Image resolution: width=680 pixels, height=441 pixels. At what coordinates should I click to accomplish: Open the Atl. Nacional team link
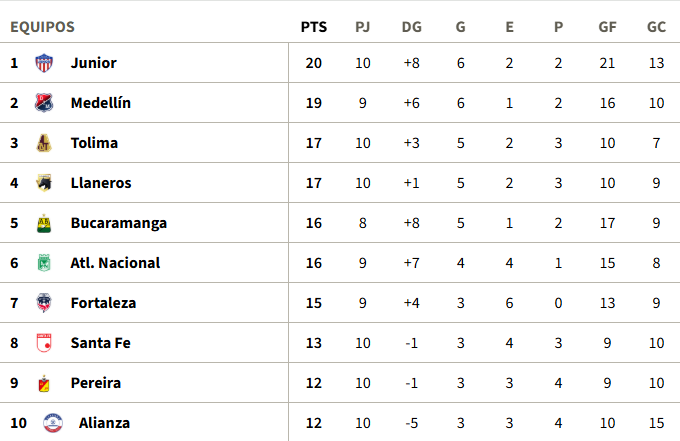[115, 263]
